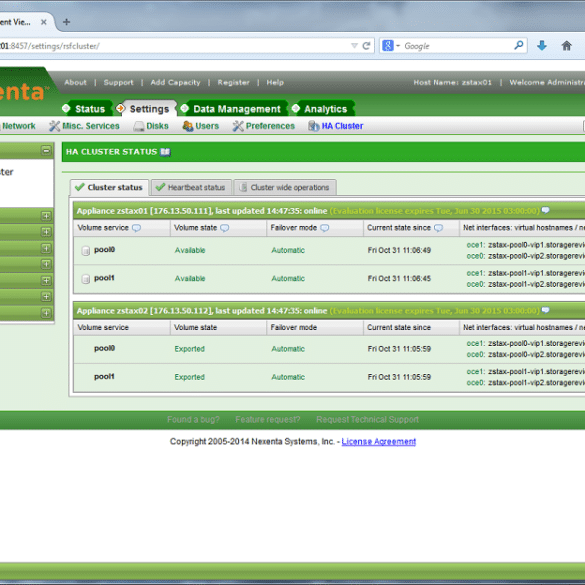Screen dimensions: 585x585
Task: Go to the browser home icon
Action: tap(566, 46)
